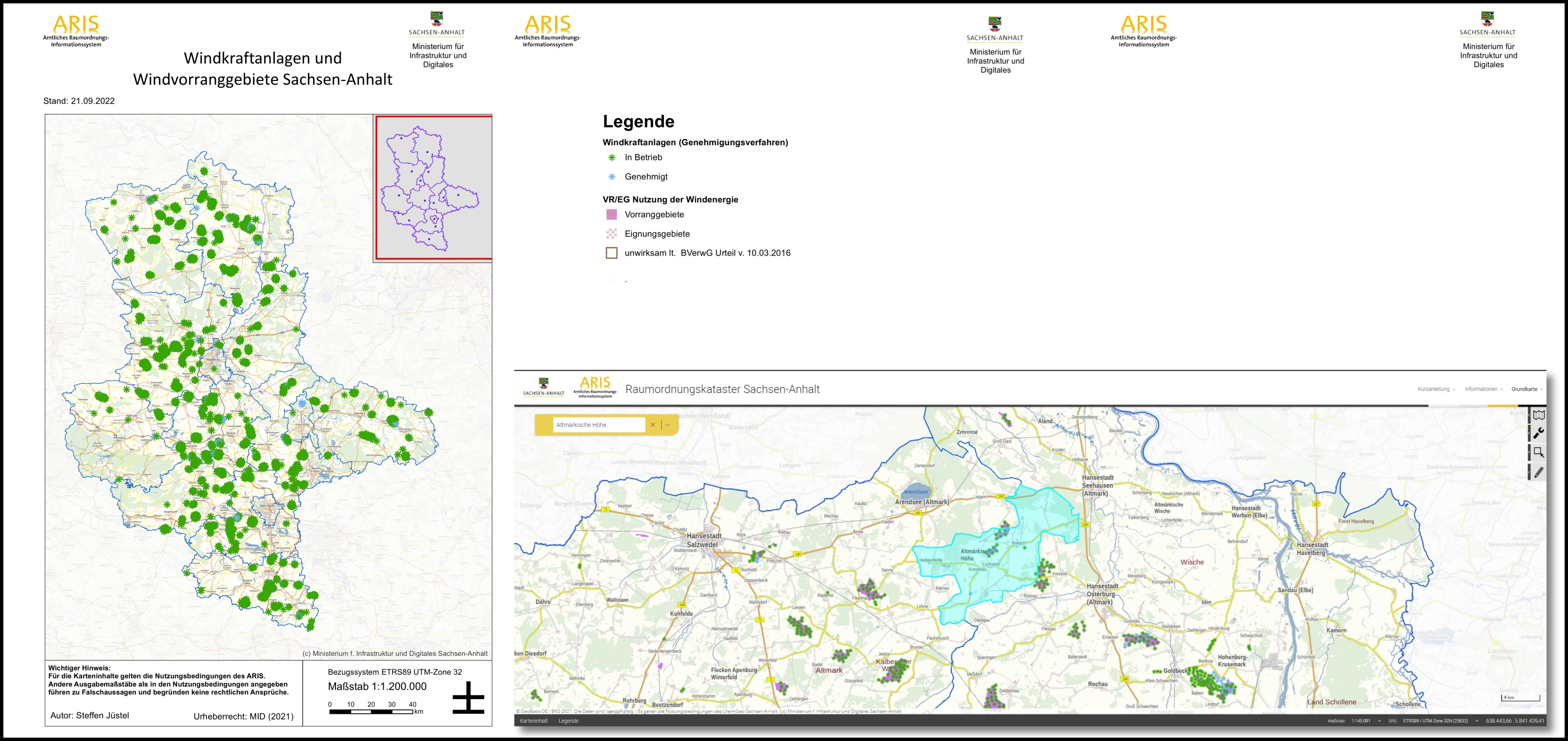Click the ARIS logo above the legend
The width and height of the screenshot is (1568, 741).
[548, 30]
